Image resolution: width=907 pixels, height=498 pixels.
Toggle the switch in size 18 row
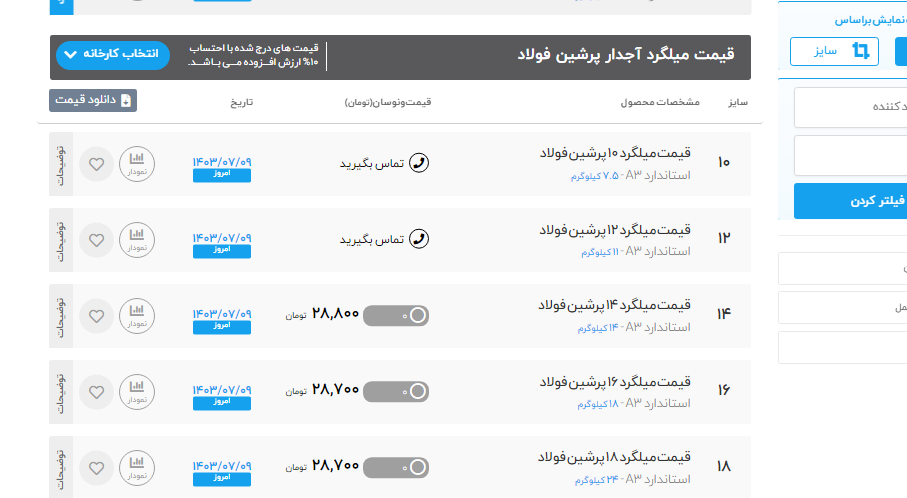(396, 467)
